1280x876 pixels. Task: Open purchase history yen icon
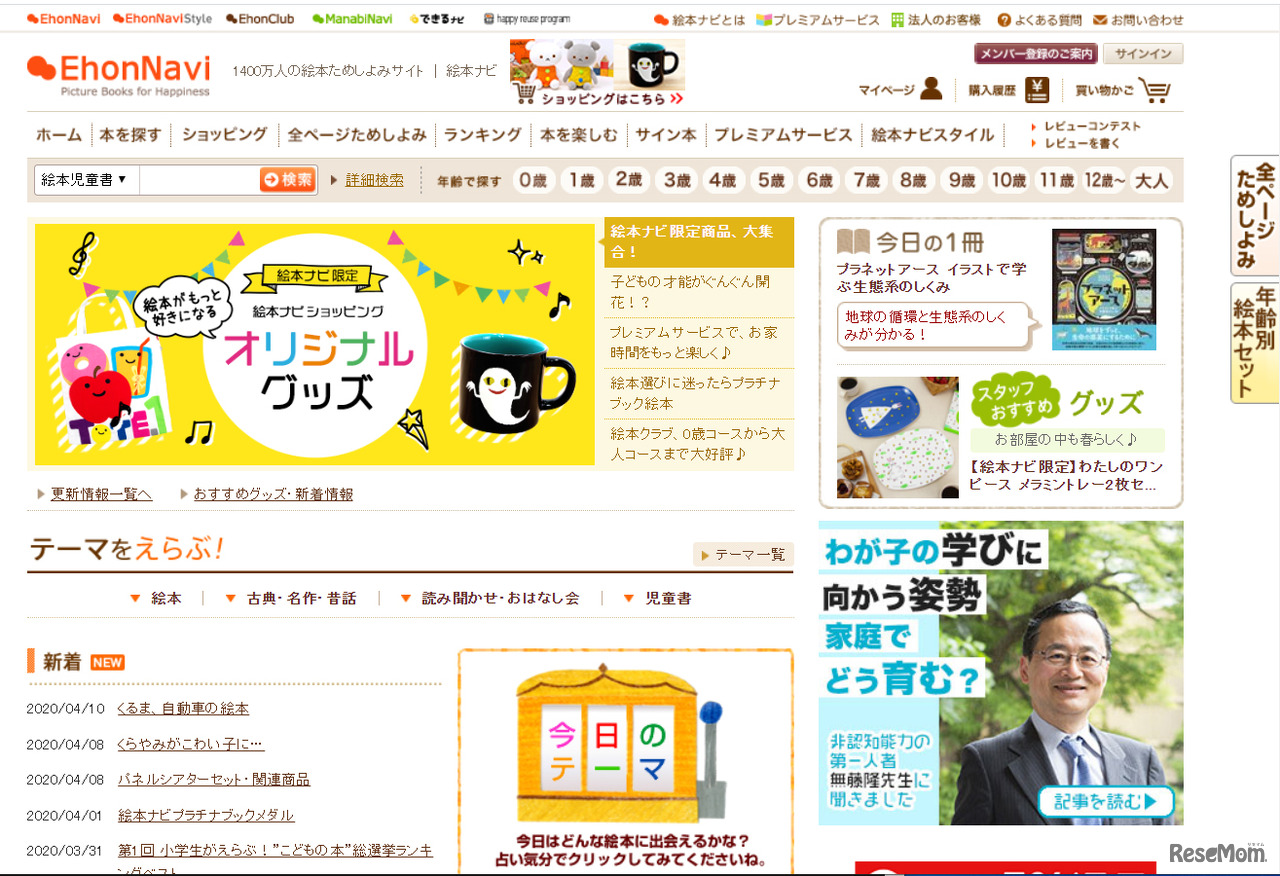(x=1038, y=90)
